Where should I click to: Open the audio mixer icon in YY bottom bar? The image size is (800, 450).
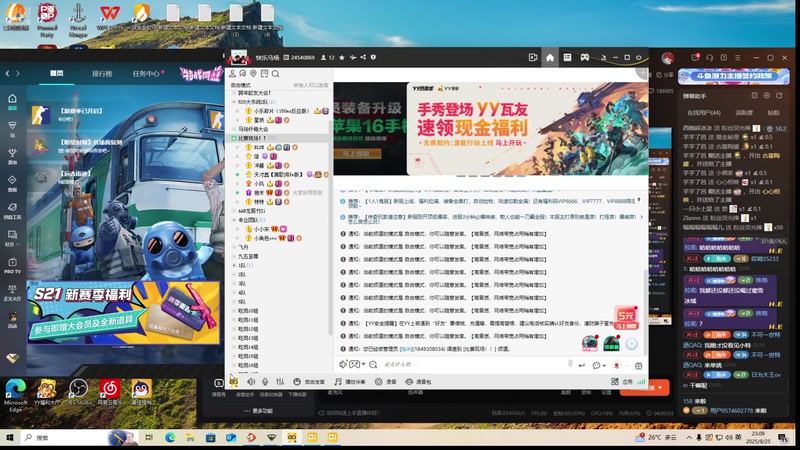[280, 382]
